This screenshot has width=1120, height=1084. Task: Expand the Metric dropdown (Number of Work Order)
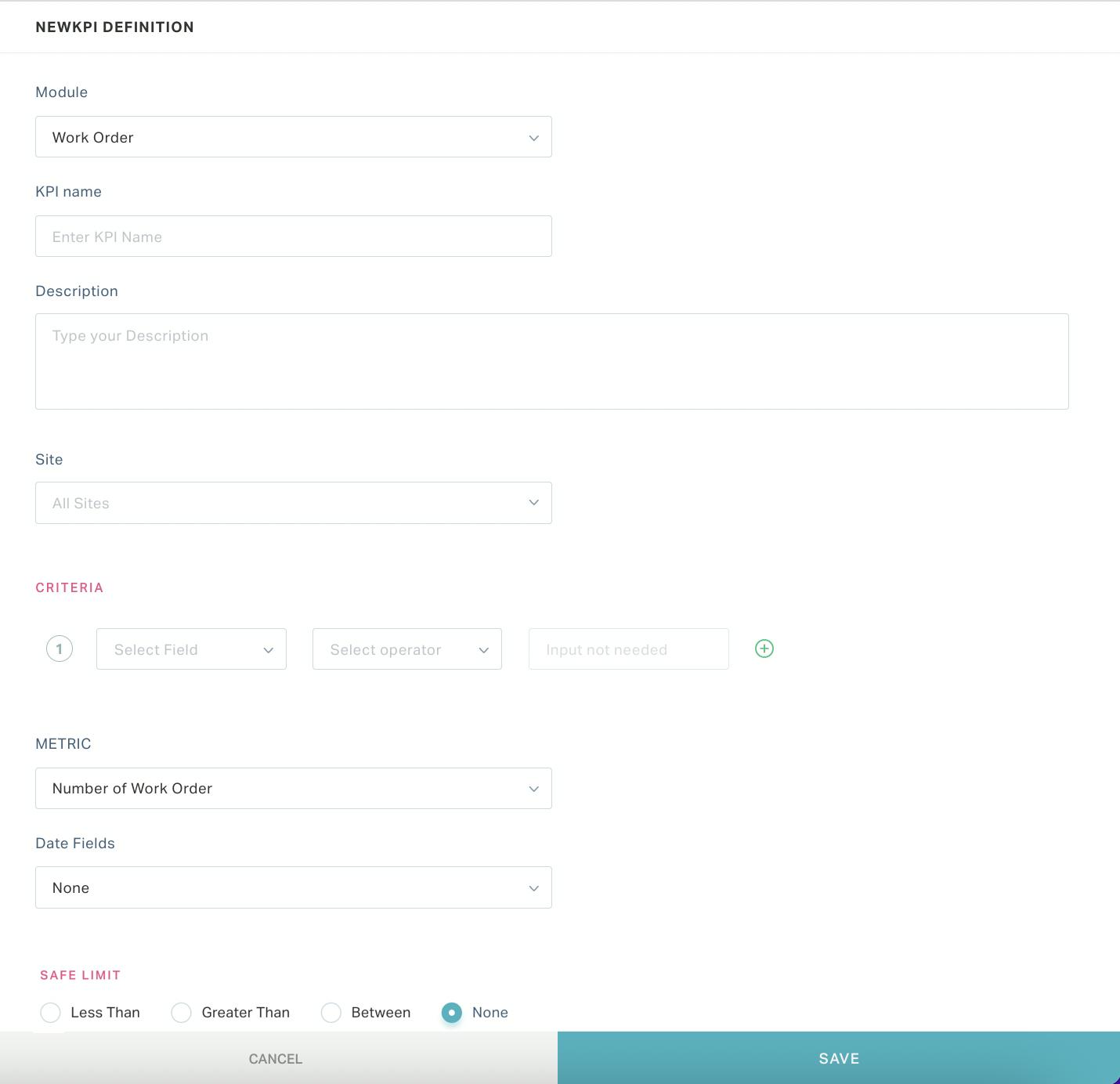coord(294,788)
